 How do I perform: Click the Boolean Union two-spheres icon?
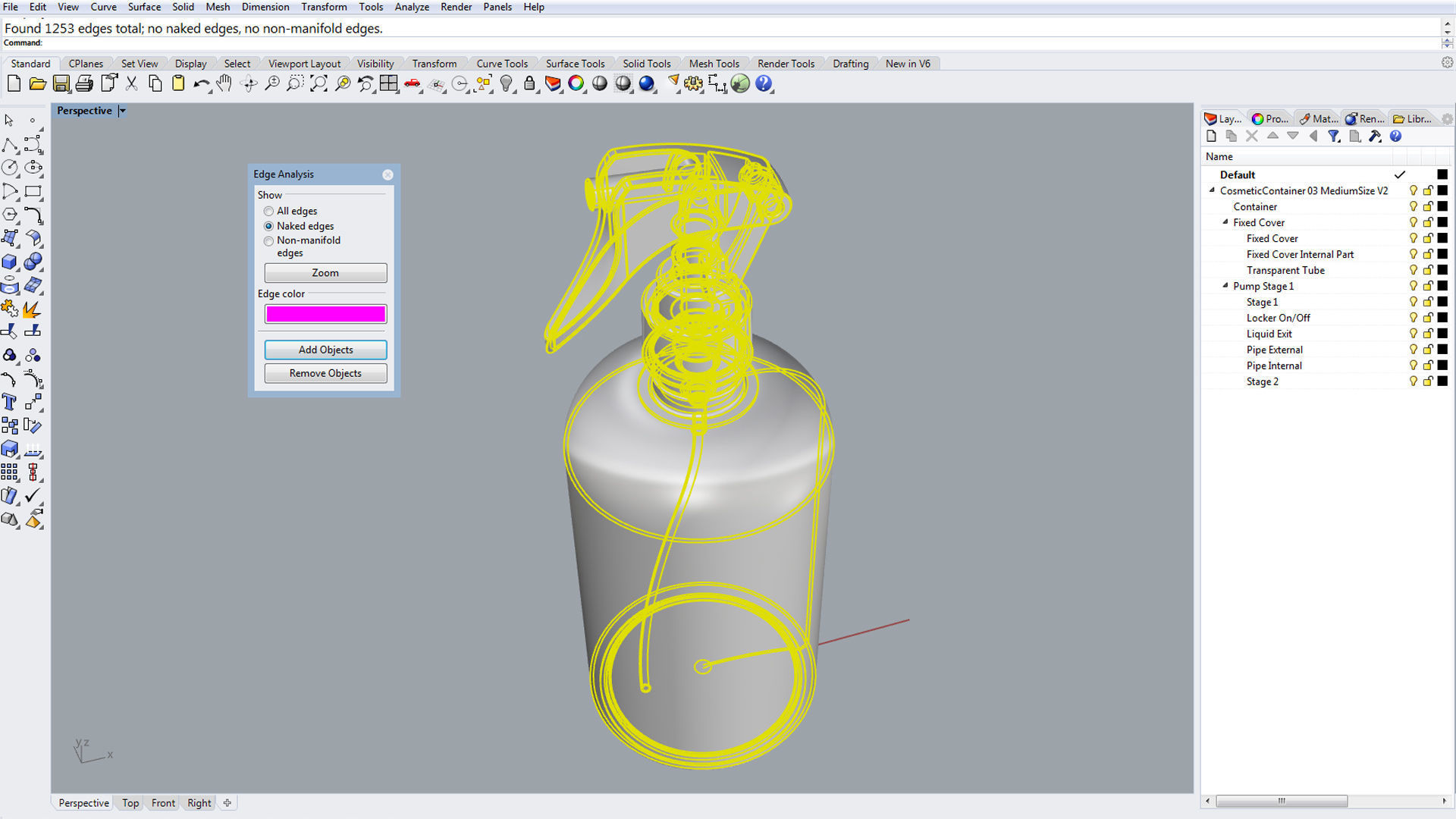click(x=33, y=262)
